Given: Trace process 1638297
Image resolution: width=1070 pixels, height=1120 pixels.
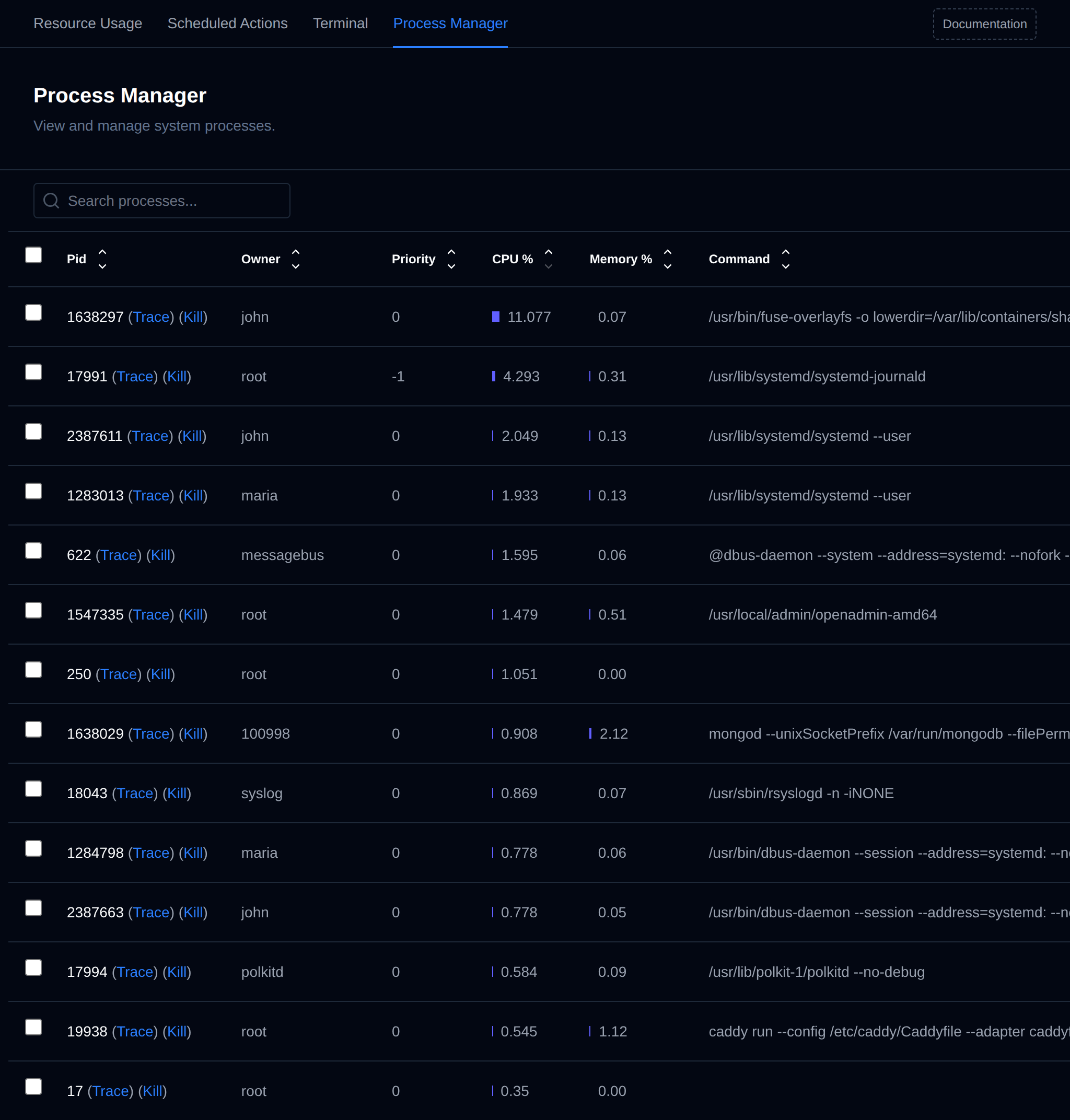Looking at the screenshot, I should click(x=151, y=317).
